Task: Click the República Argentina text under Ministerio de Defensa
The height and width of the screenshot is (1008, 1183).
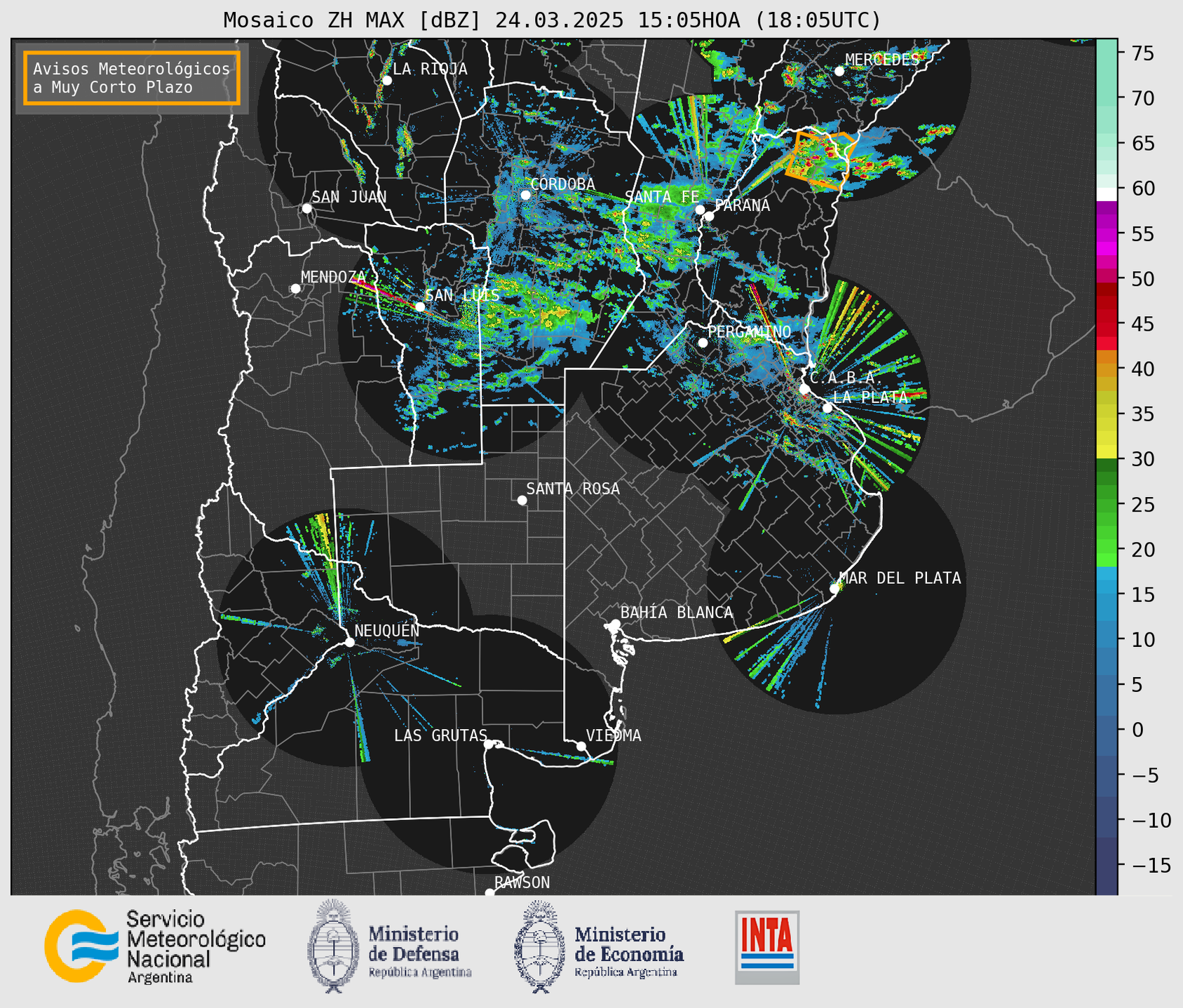Action: point(420,973)
